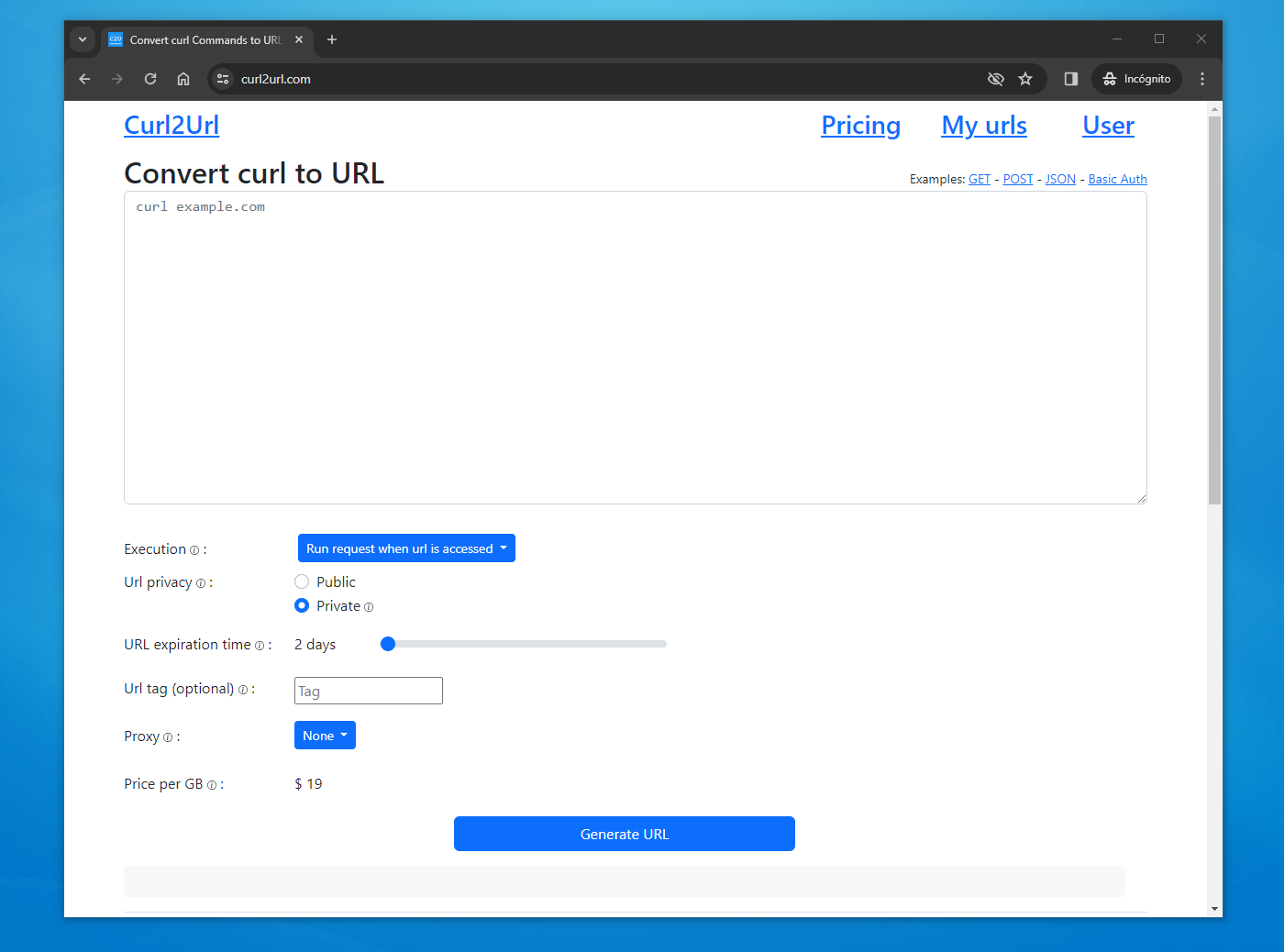Maximize the browser window
The width and height of the screenshot is (1284, 952).
point(1159,39)
